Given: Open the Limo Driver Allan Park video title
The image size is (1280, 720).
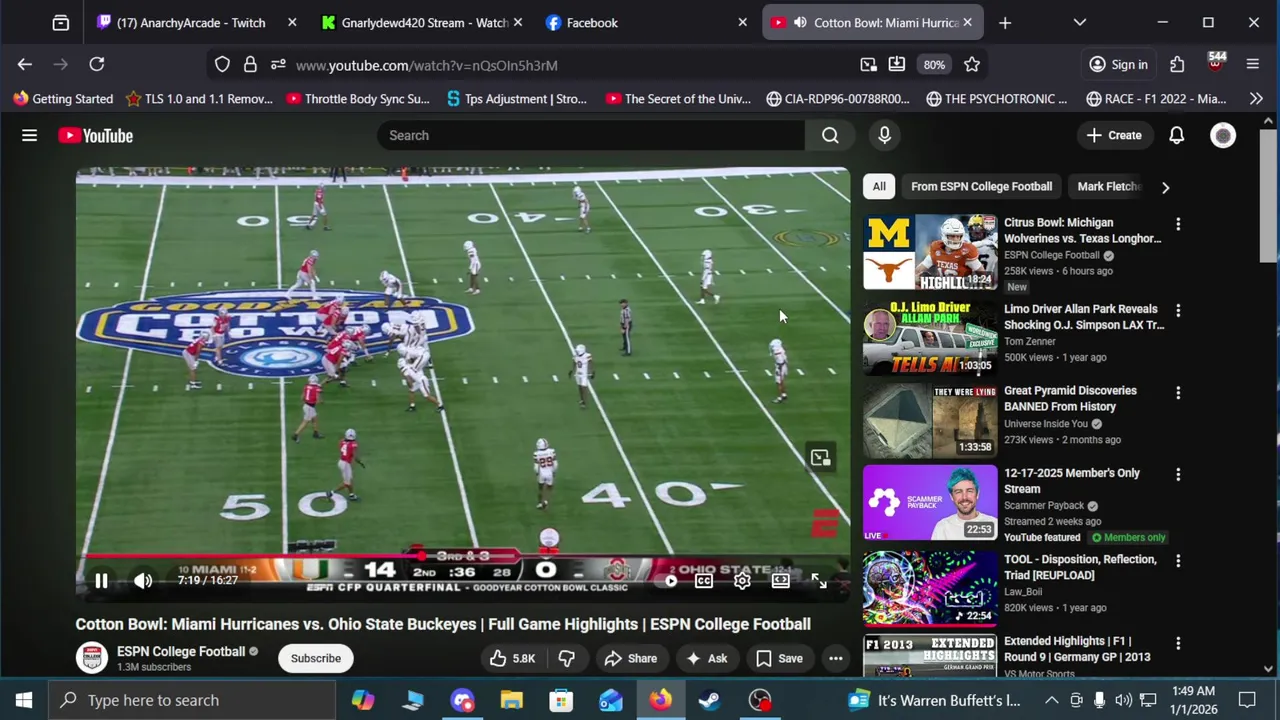Looking at the screenshot, I should [x=1084, y=317].
